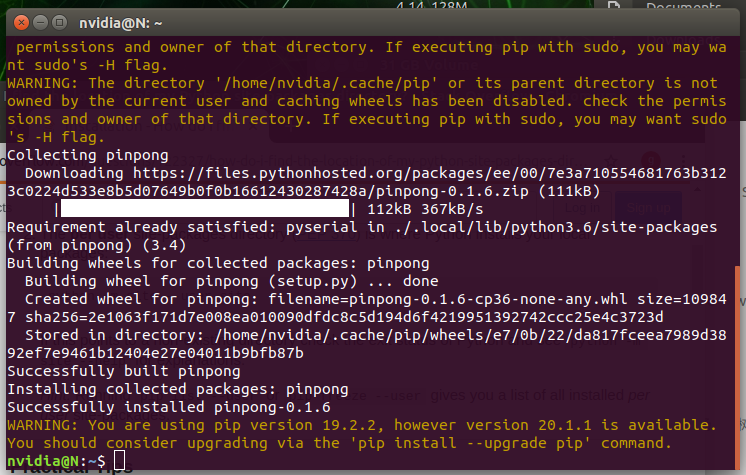
Task: Click the 'pip install --upgrade pip' command text
Action: click(470, 443)
